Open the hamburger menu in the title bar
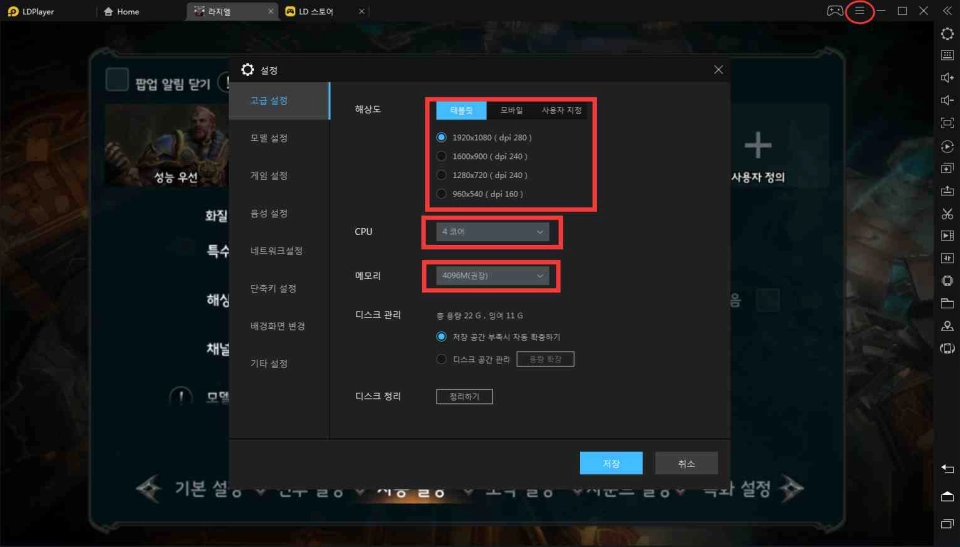 (860, 11)
